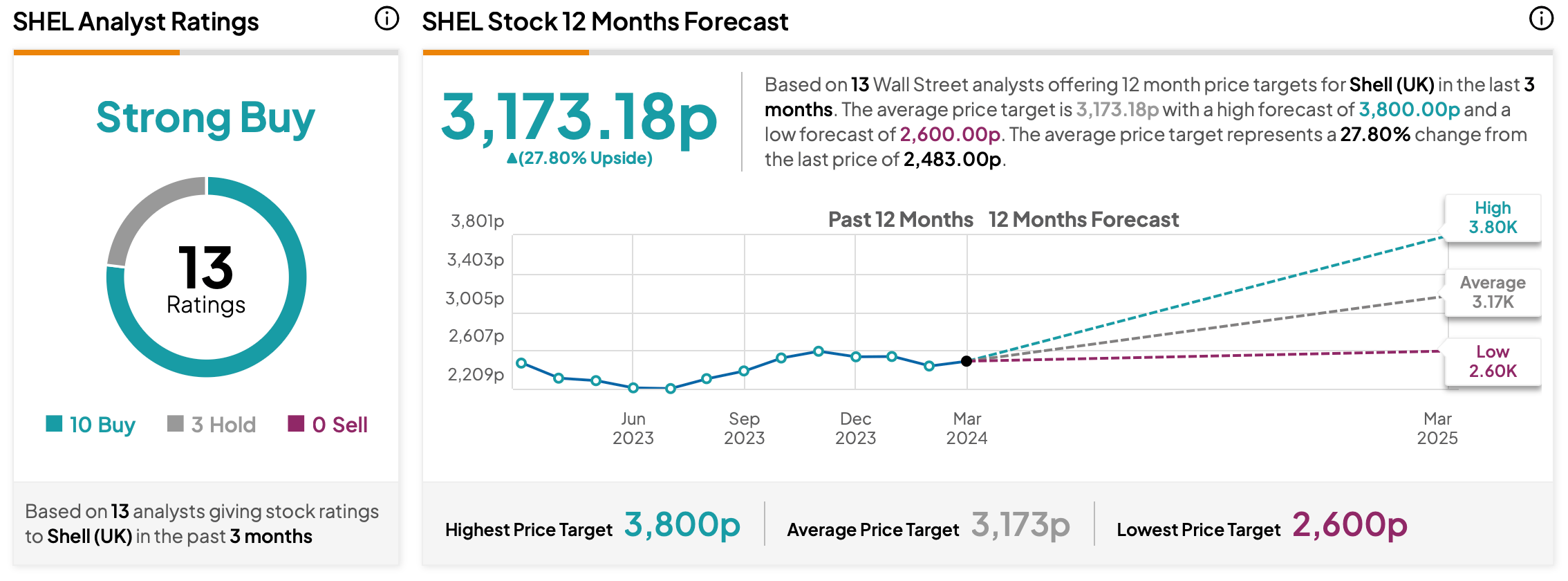Click the Low 2.60K forecast label

coord(1493,362)
